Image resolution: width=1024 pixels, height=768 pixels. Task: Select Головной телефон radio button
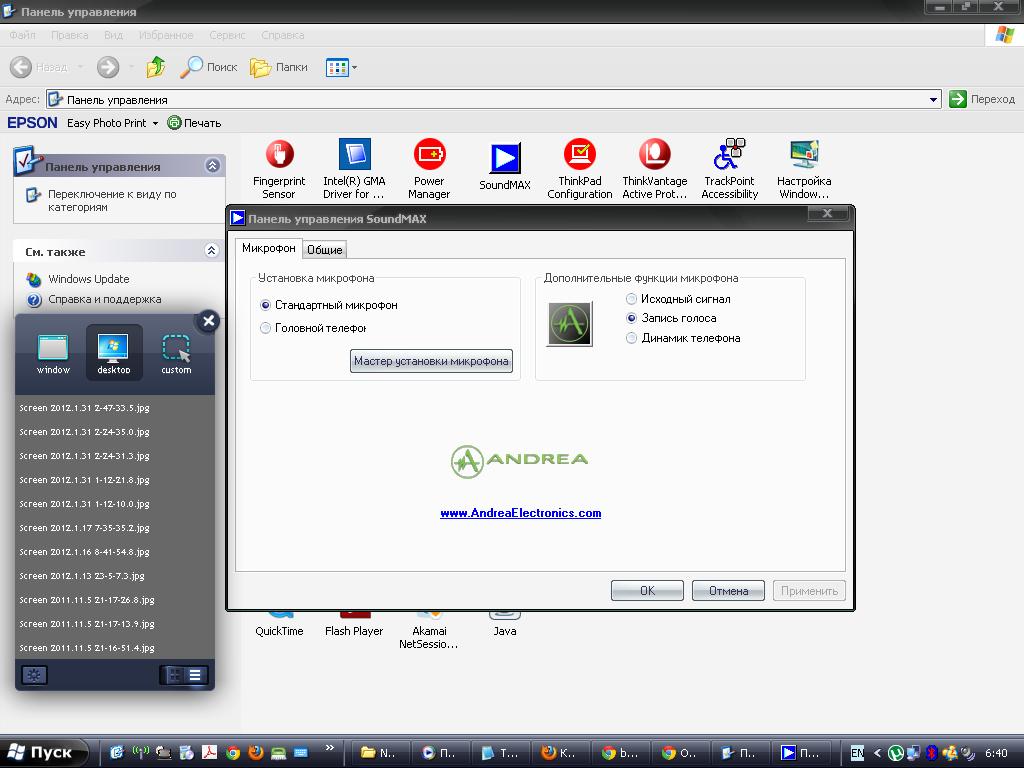pos(265,328)
